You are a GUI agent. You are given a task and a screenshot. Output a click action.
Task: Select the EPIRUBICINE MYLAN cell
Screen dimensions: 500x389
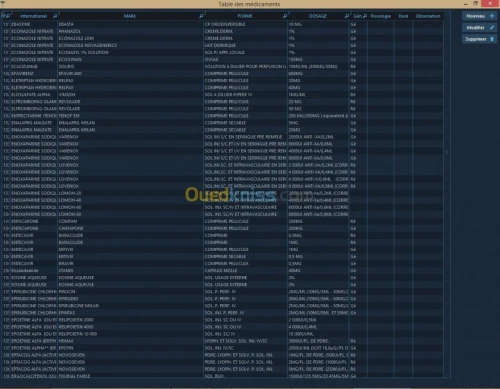click(x=130, y=306)
